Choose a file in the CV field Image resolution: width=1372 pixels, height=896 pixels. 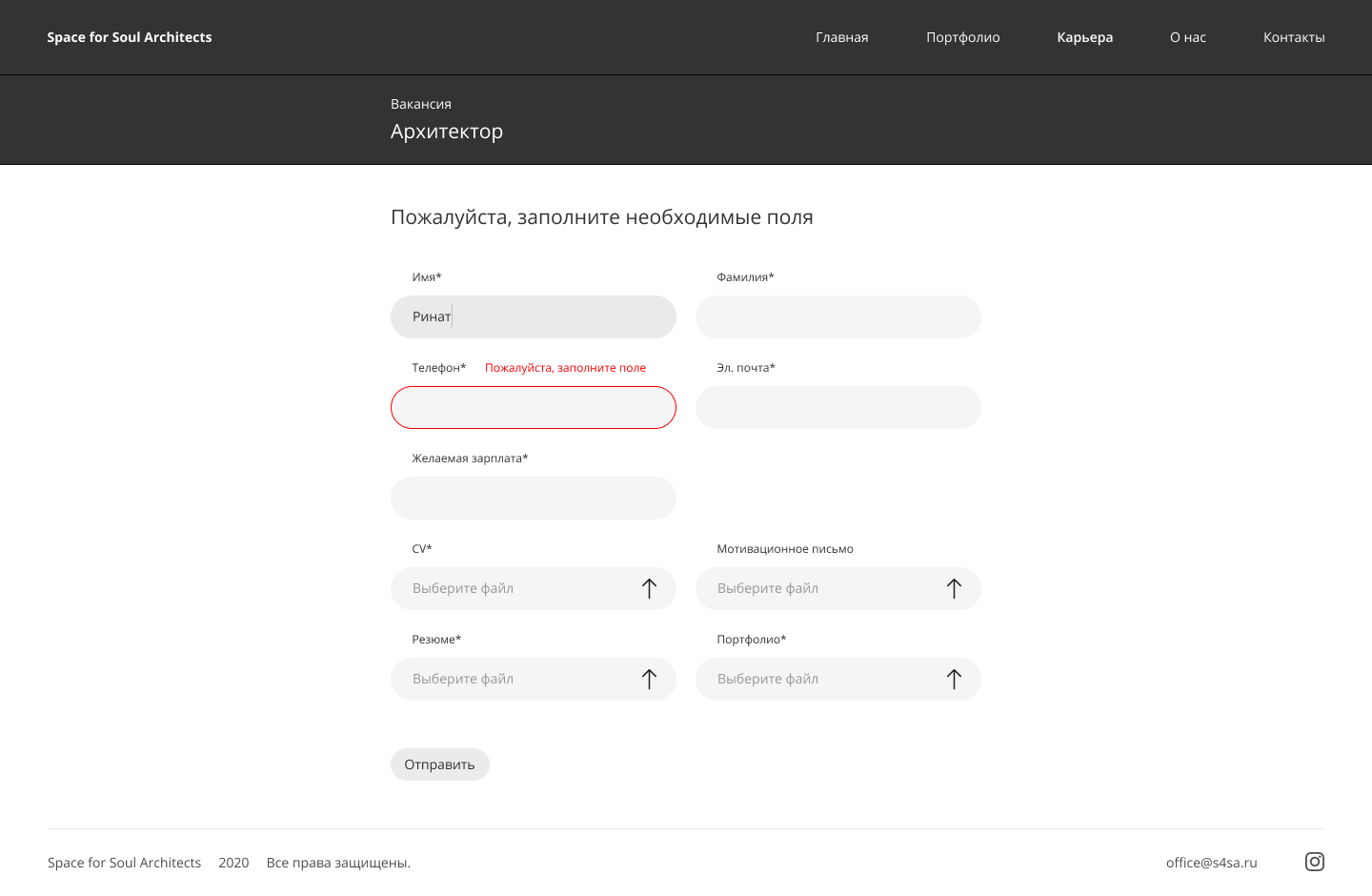click(x=534, y=588)
